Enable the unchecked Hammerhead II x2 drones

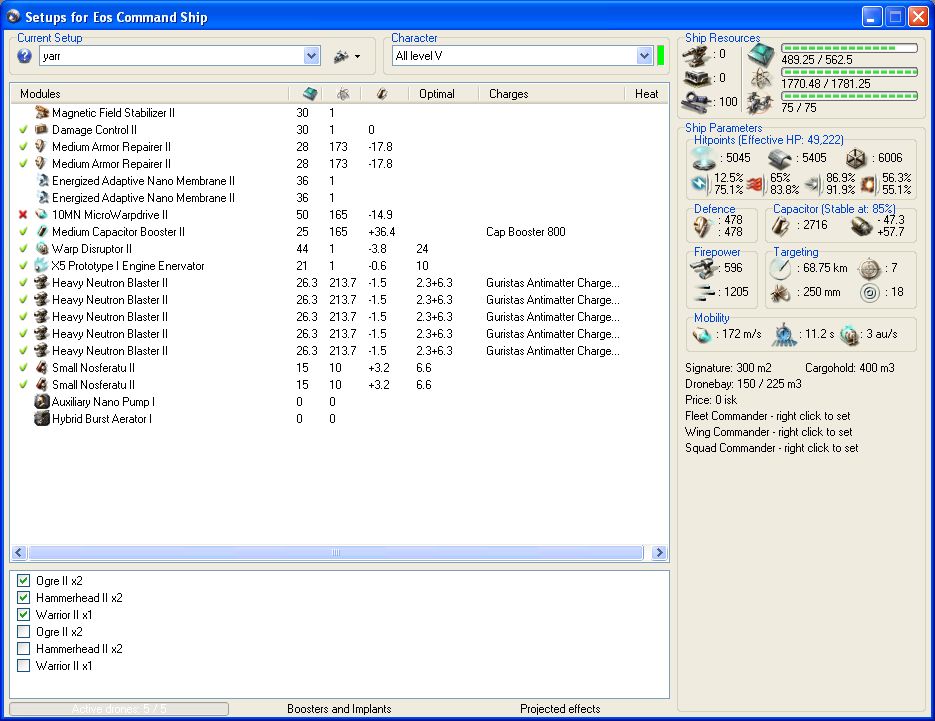[x=24, y=649]
